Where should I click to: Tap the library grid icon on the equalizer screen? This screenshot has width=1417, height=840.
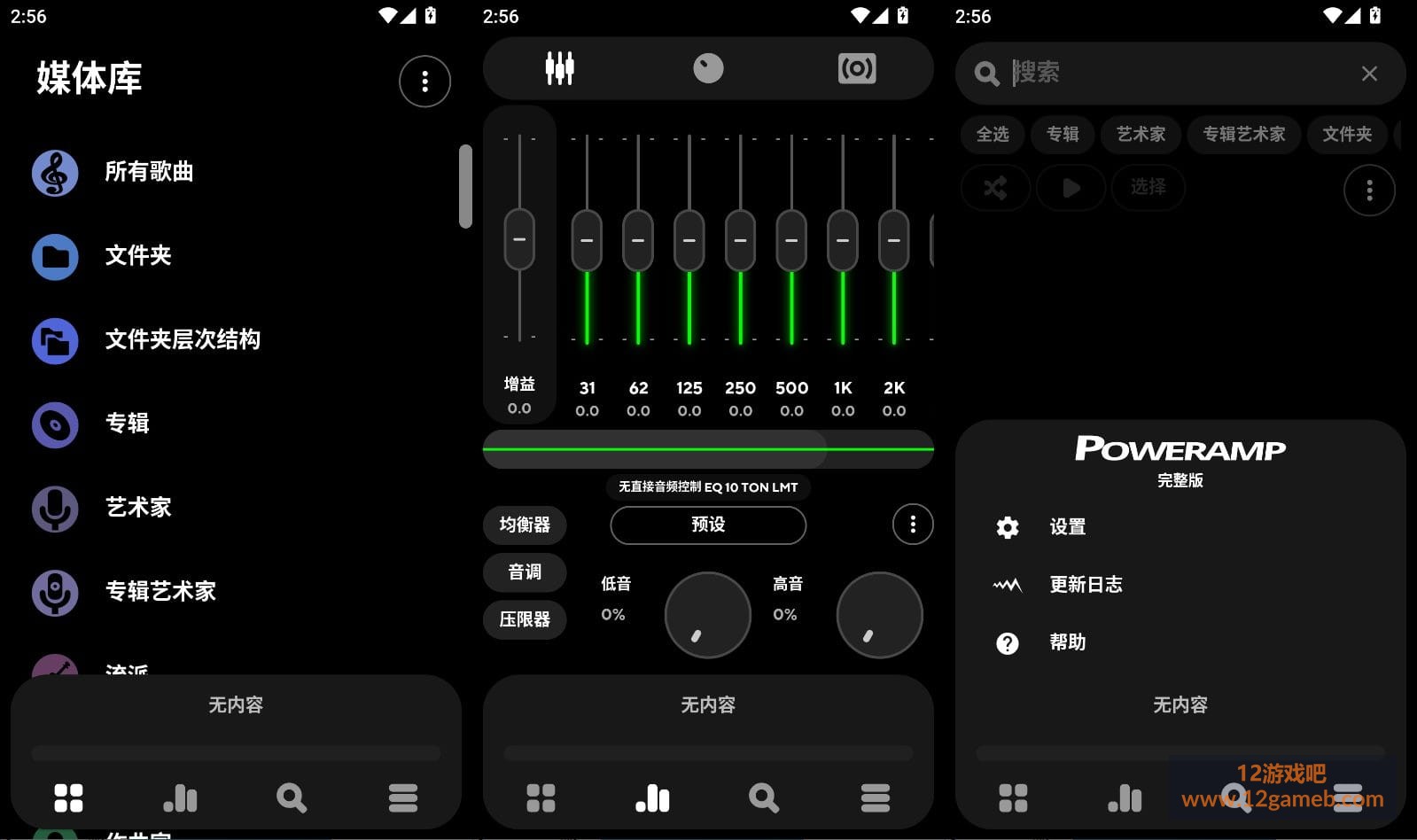[541, 797]
